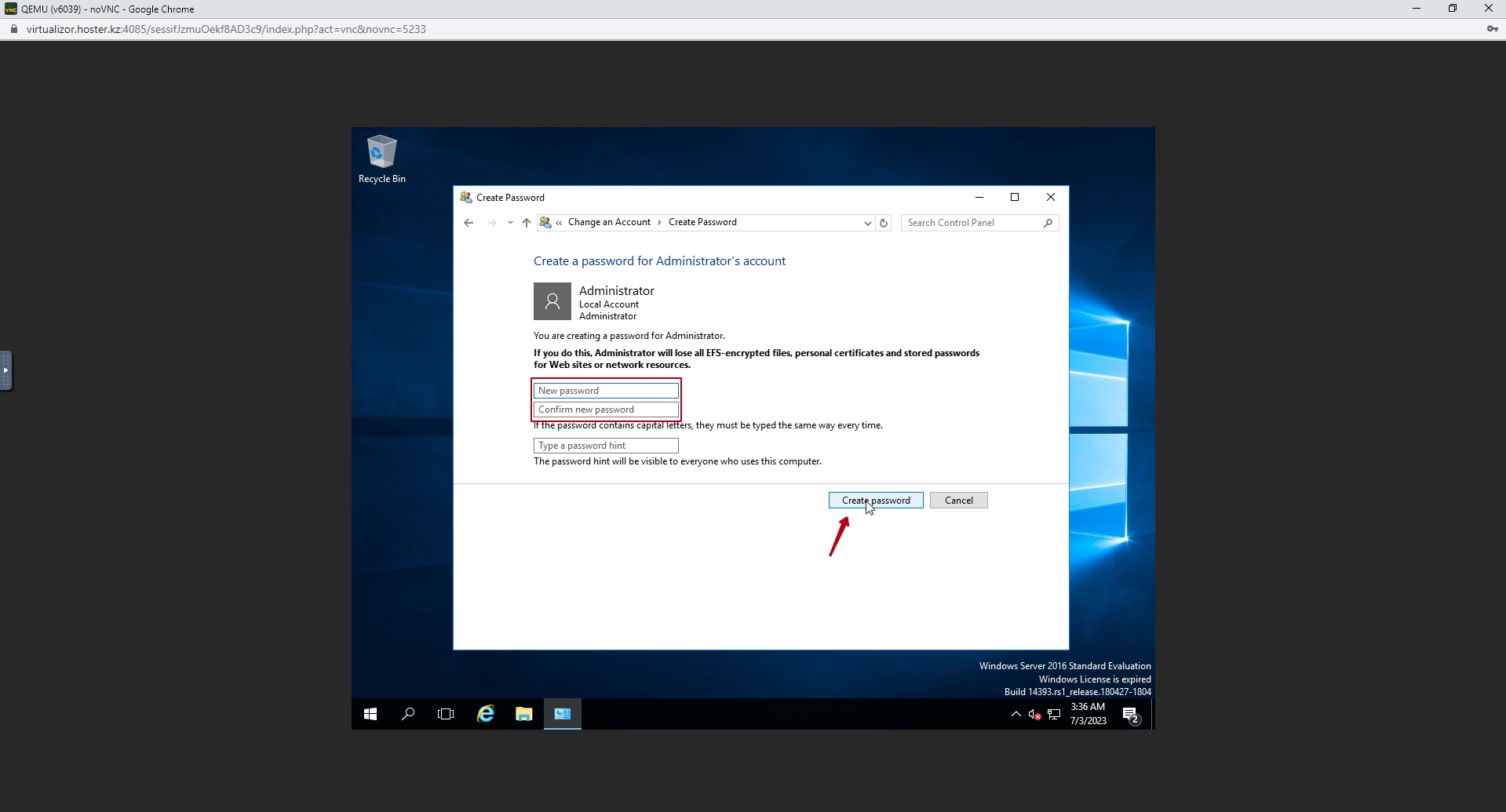Click the muted volume tray icon
Image resolution: width=1506 pixels, height=812 pixels.
pyautogui.click(x=1034, y=714)
